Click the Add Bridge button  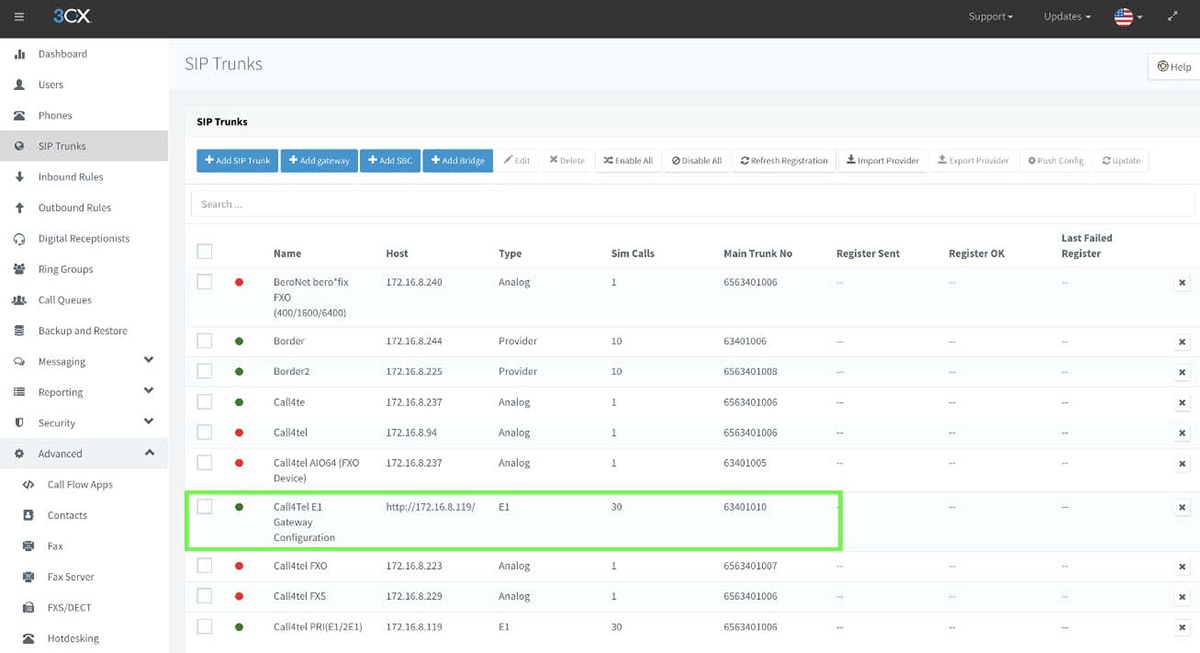click(458, 160)
